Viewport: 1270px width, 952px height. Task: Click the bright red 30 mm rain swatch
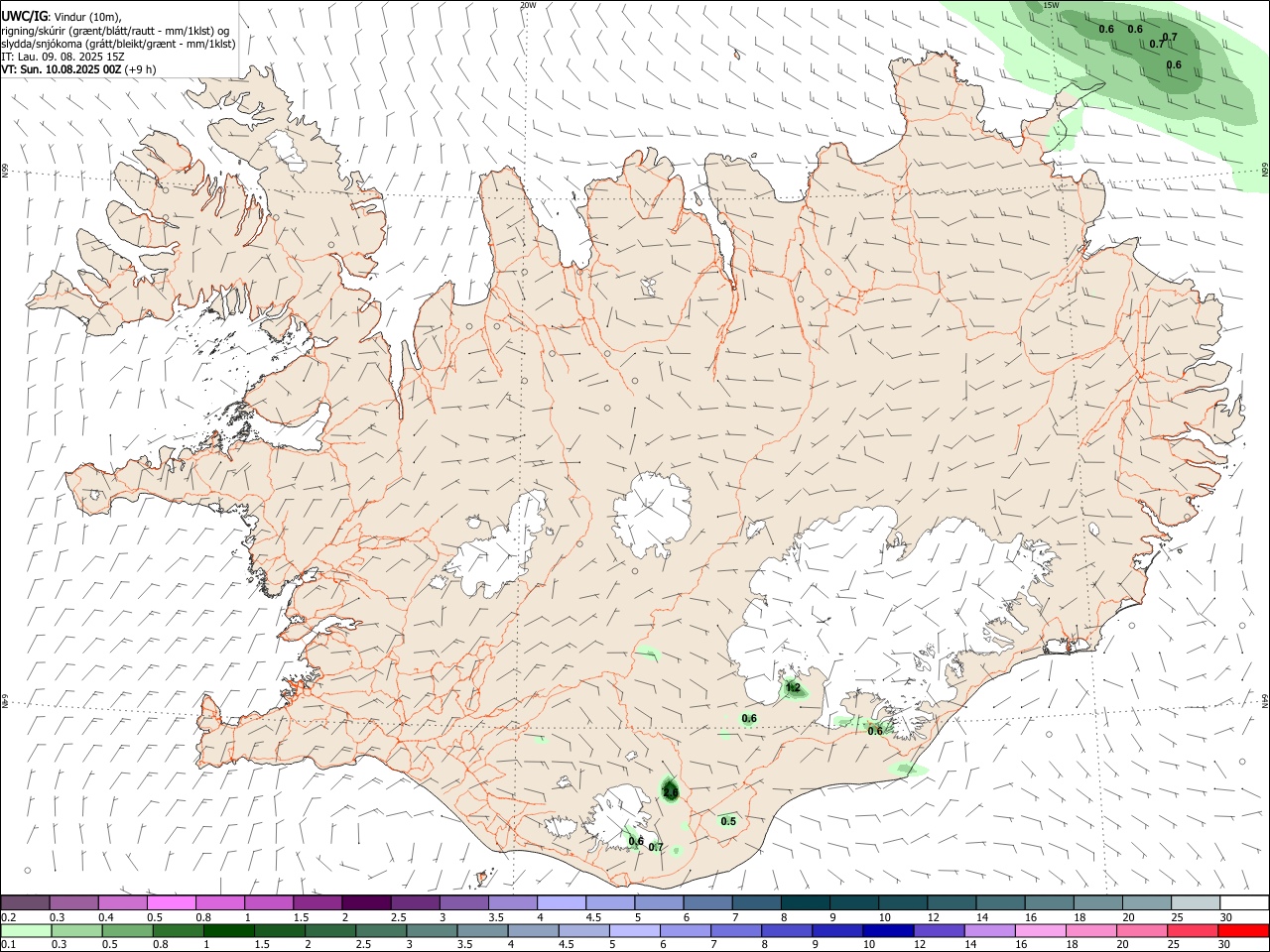[1243, 930]
